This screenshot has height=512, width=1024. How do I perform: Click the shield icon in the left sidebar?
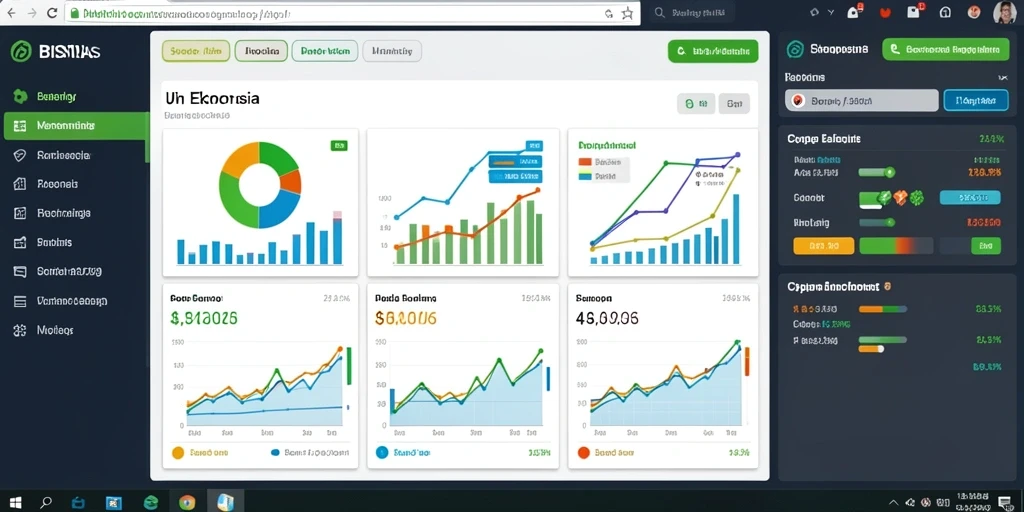(20, 155)
